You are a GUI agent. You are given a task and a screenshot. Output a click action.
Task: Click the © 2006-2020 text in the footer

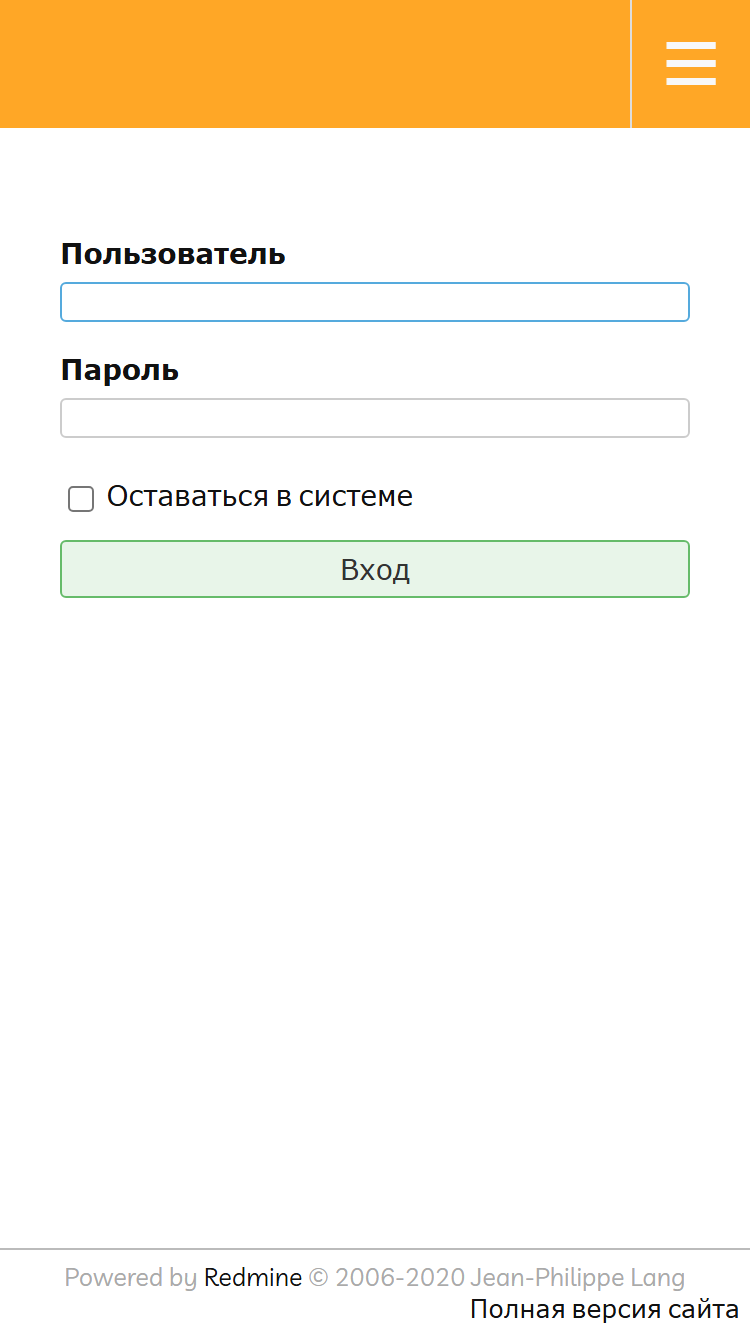[386, 1277]
